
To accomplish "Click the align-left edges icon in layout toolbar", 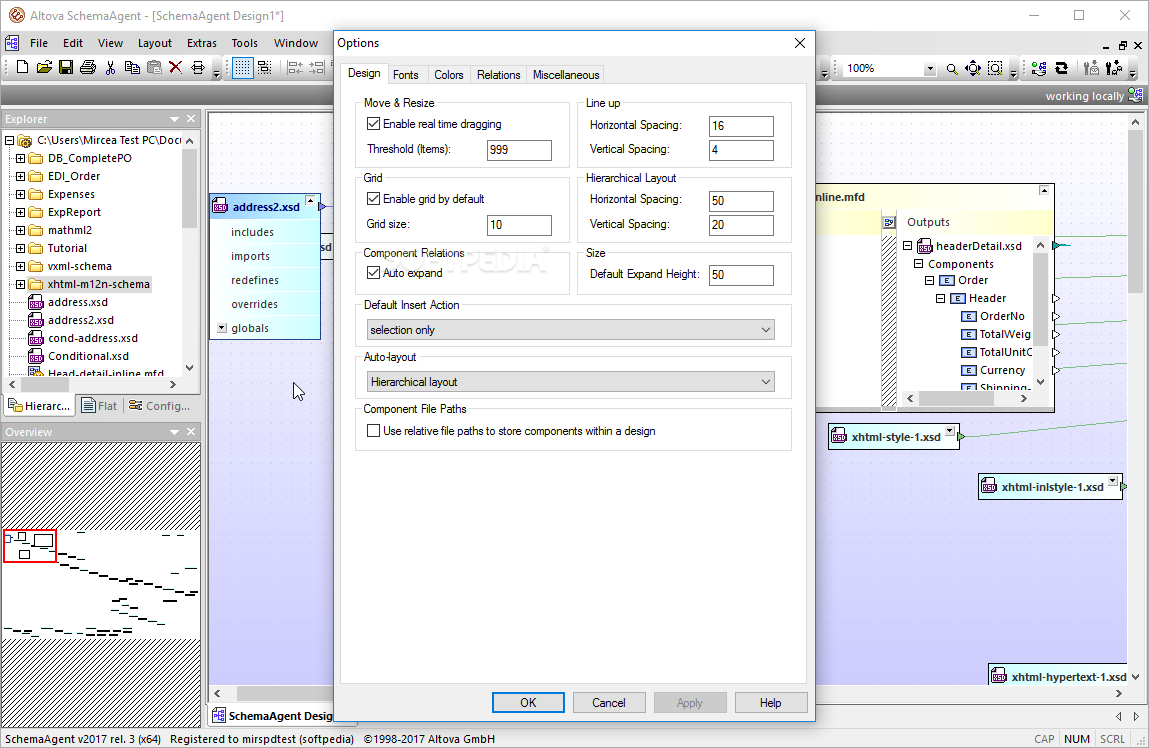I will click(x=295, y=68).
